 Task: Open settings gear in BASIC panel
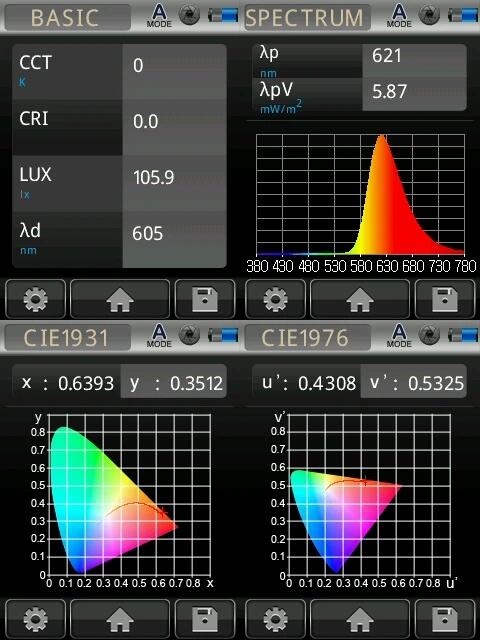tap(36, 299)
